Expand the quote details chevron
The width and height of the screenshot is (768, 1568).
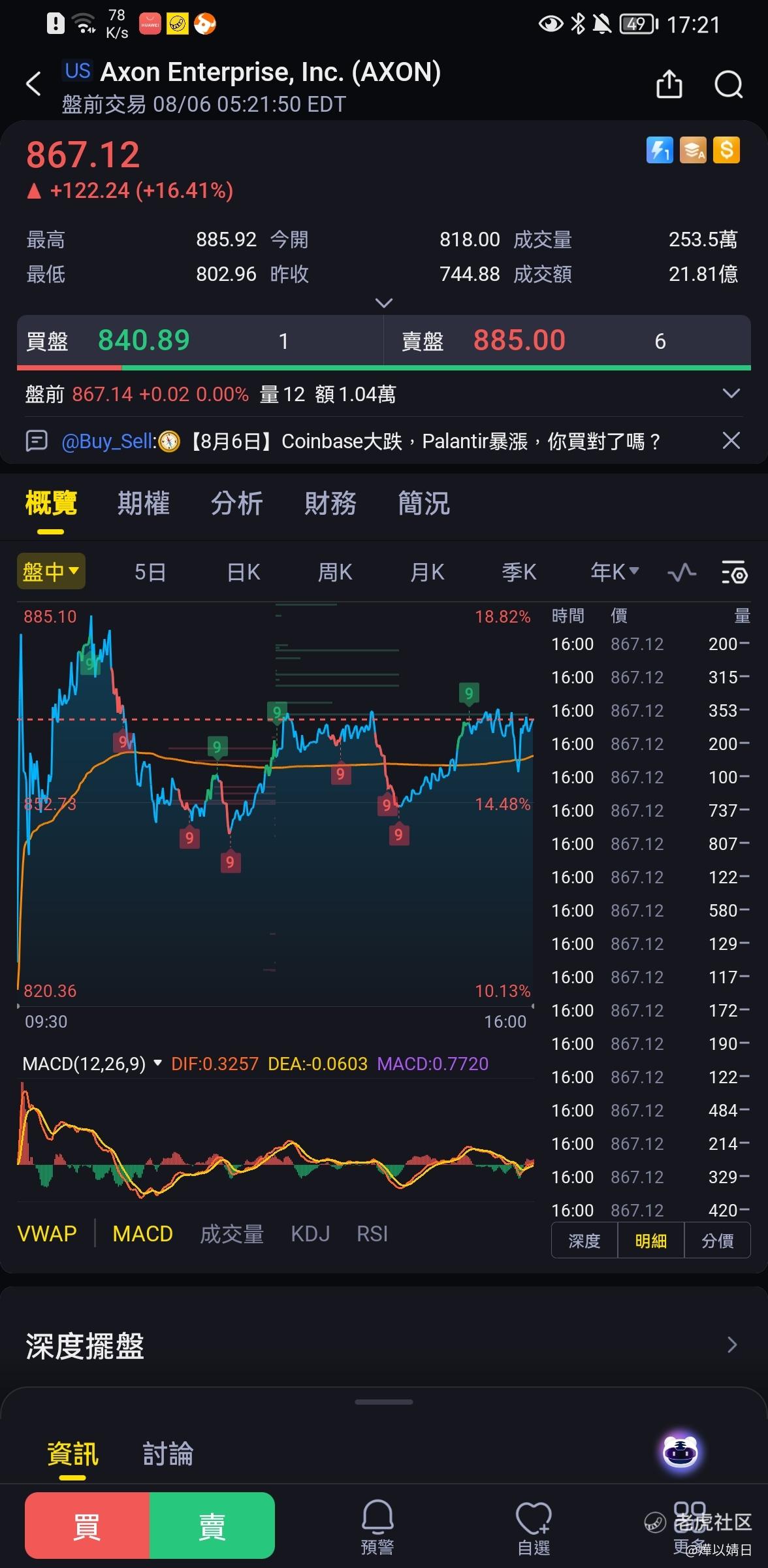tap(384, 302)
